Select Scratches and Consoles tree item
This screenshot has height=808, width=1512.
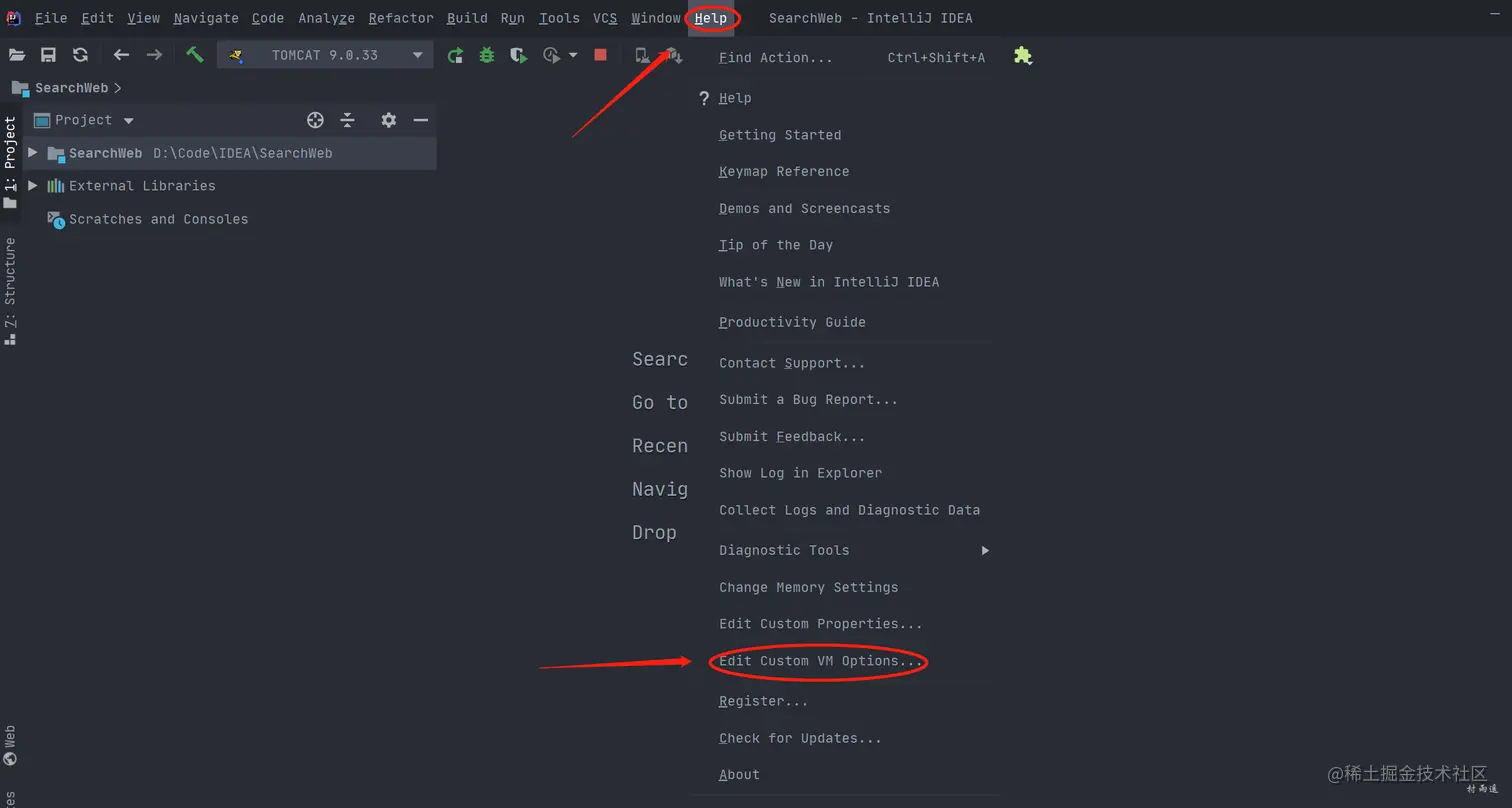tap(148, 219)
